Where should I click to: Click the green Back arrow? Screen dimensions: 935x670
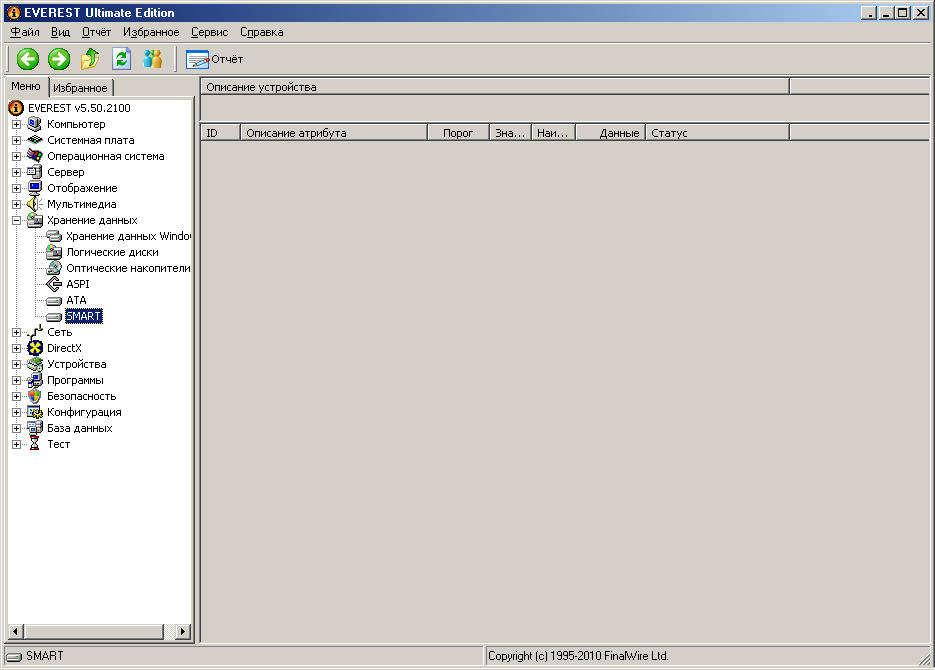point(28,59)
